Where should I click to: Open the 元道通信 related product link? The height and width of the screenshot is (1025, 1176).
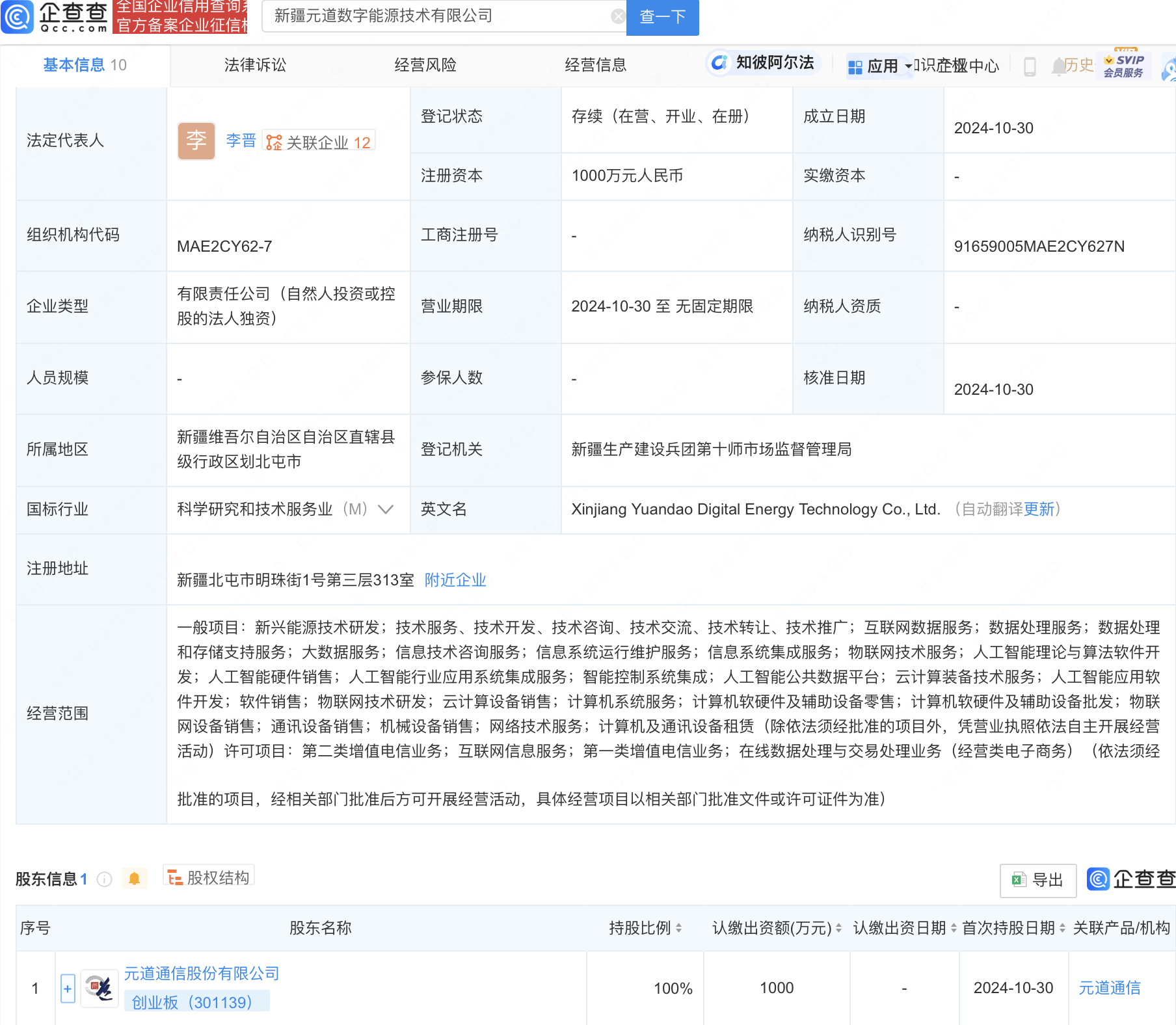(x=1110, y=988)
